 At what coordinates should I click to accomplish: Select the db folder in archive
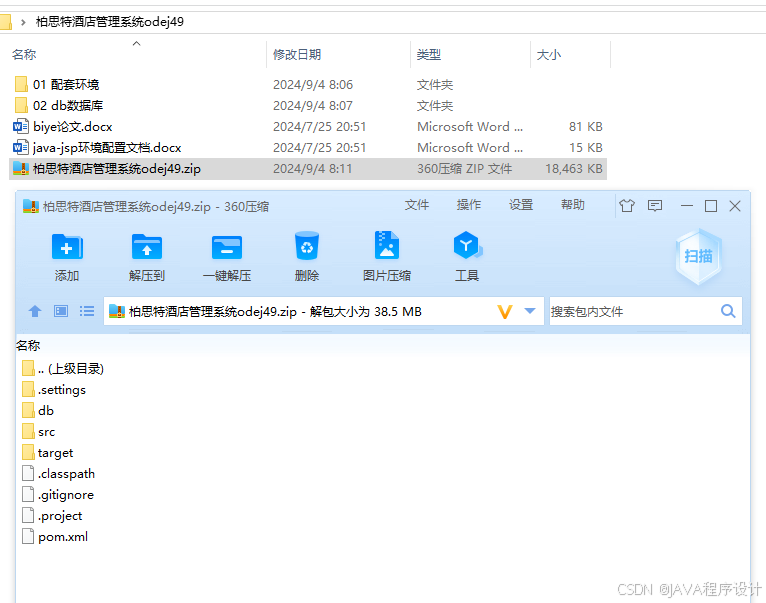[38, 410]
